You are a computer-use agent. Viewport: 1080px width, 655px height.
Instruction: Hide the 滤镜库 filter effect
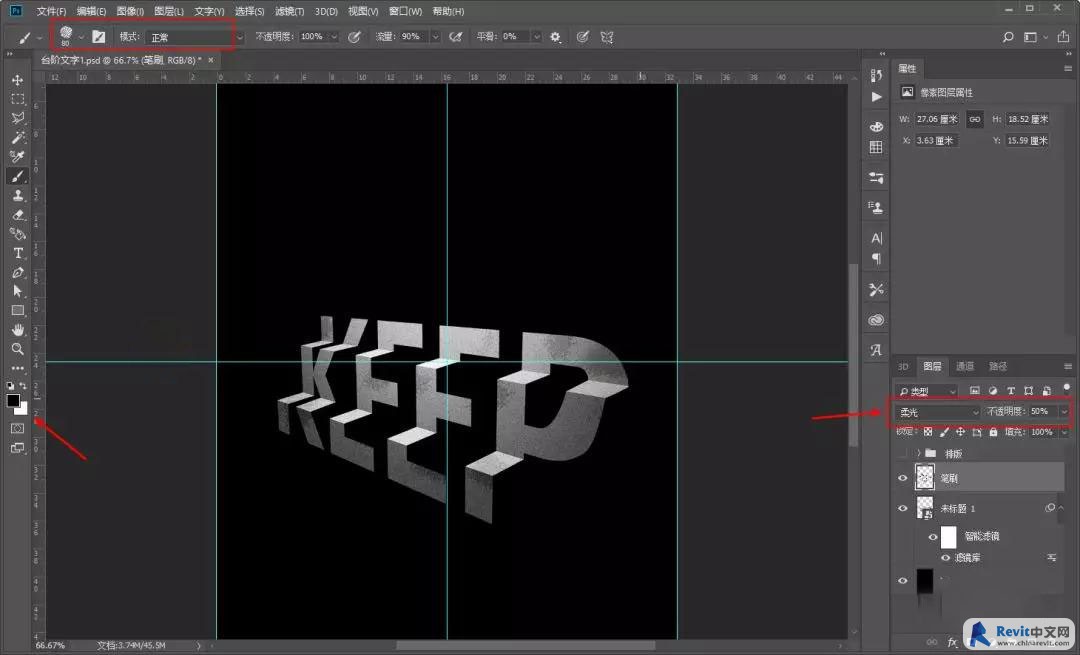(946, 558)
